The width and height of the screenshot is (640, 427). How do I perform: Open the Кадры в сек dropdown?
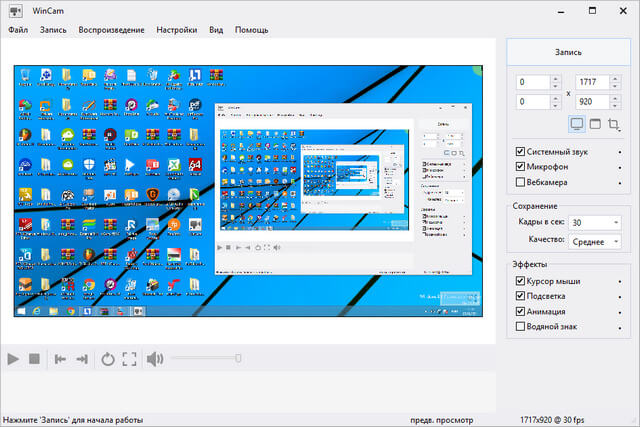pyautogui.click(x=595, y=222)
